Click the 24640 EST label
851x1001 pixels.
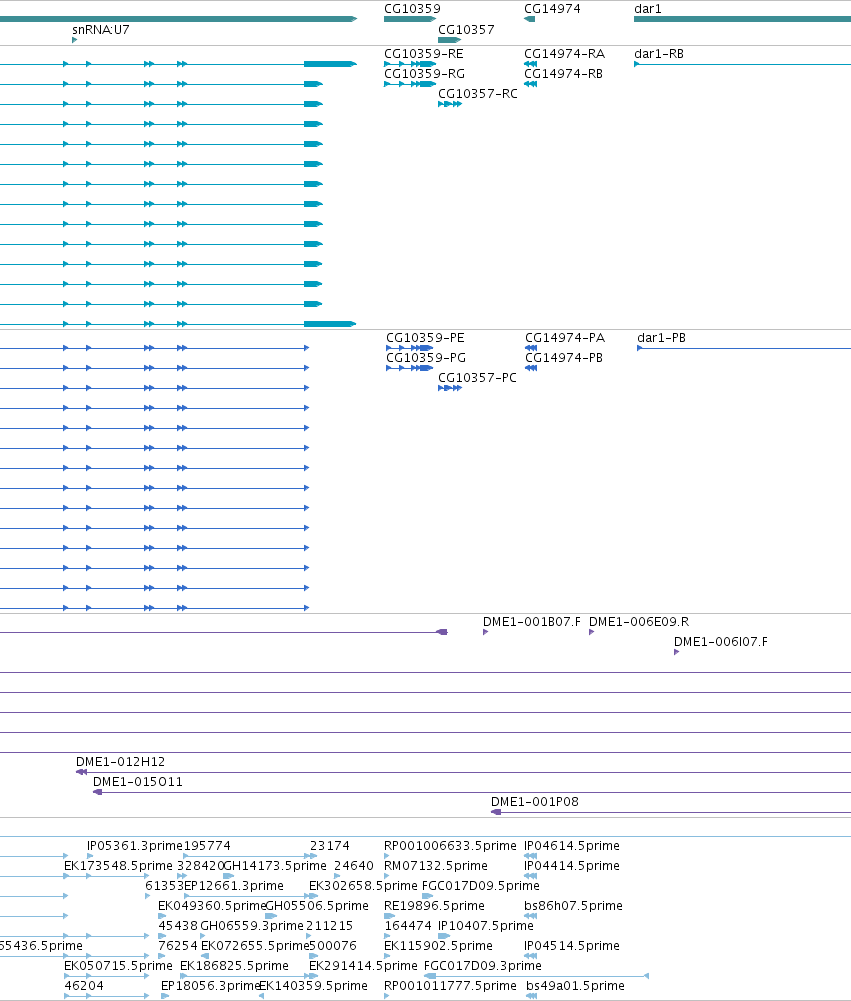coord(354,866)
